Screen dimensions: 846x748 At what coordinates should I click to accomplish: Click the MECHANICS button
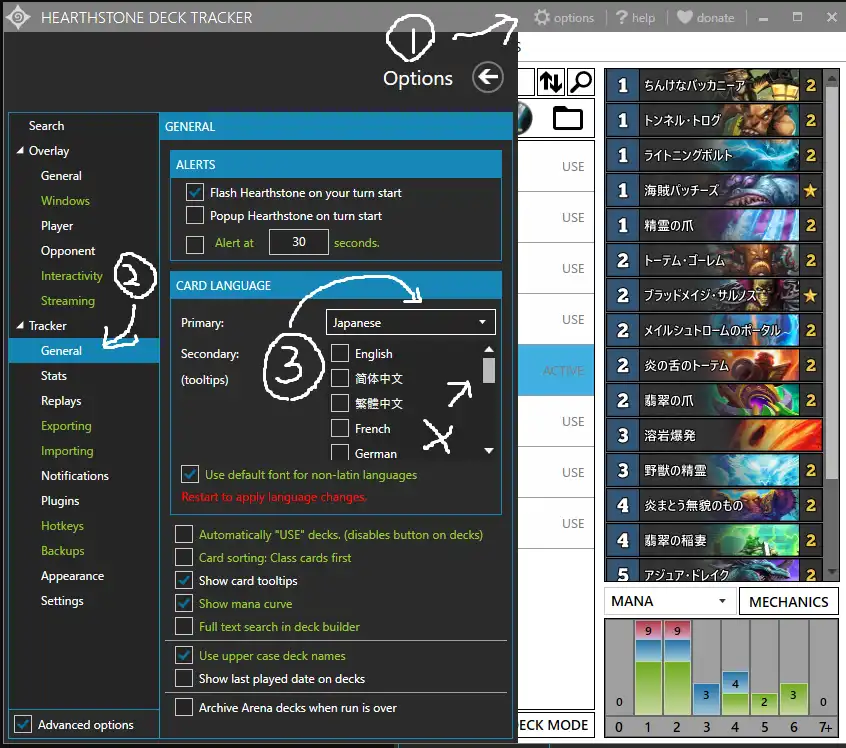click(x=788, y=601)
